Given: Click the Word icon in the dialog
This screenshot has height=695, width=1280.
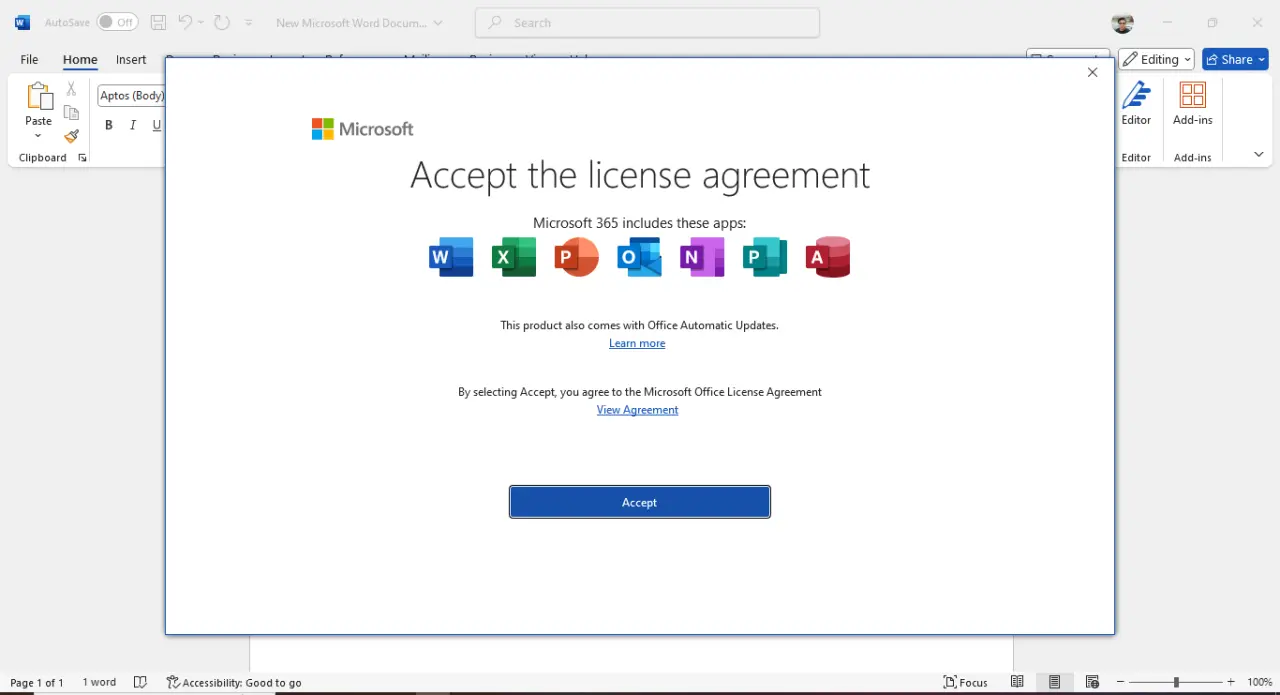Looking at the screenshot, I should click(451, 257).
